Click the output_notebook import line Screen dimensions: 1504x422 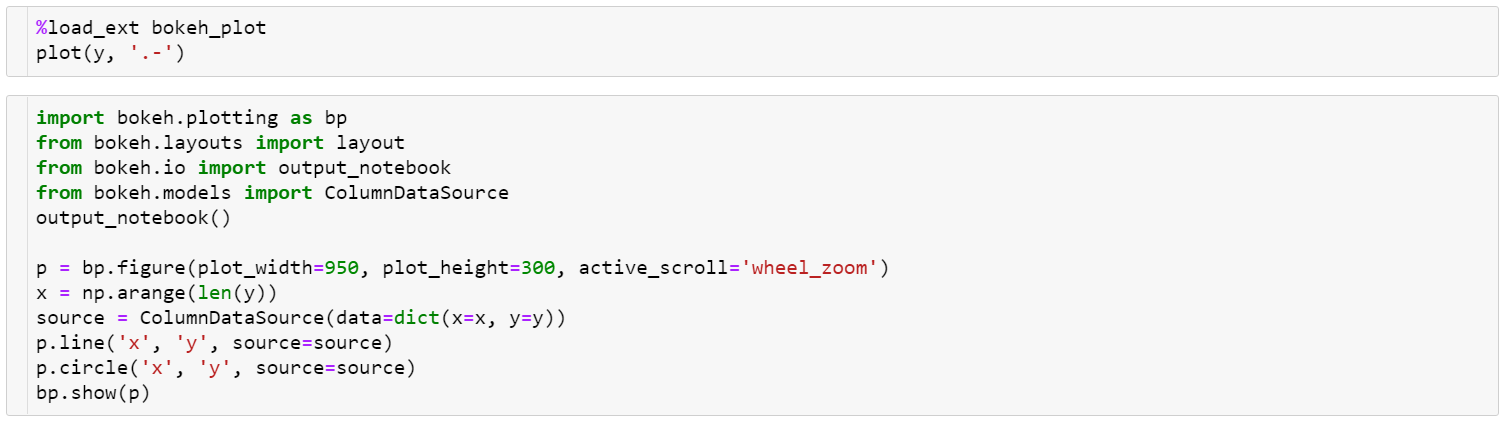(x=243, y=168)
